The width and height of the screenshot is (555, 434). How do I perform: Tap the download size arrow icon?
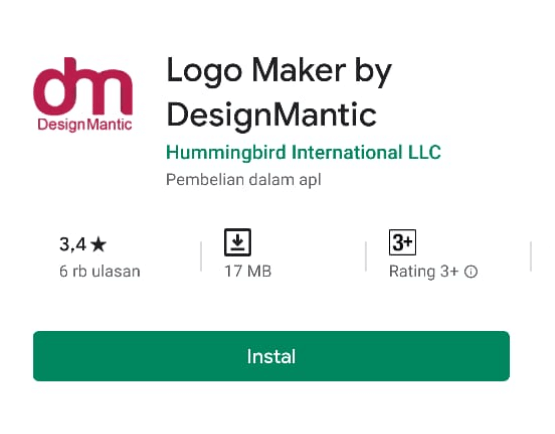pyautogui.click(x=238, y=242)
